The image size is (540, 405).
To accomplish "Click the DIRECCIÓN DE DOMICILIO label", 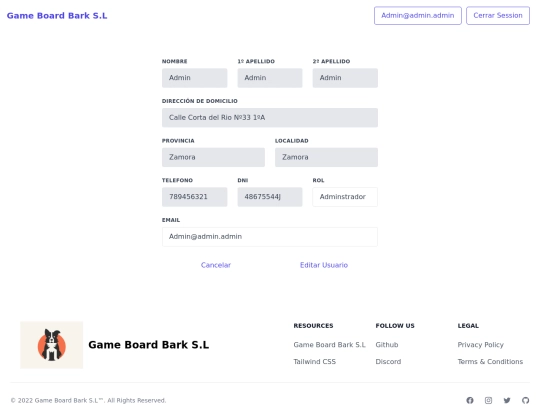I will pos(200,101).
